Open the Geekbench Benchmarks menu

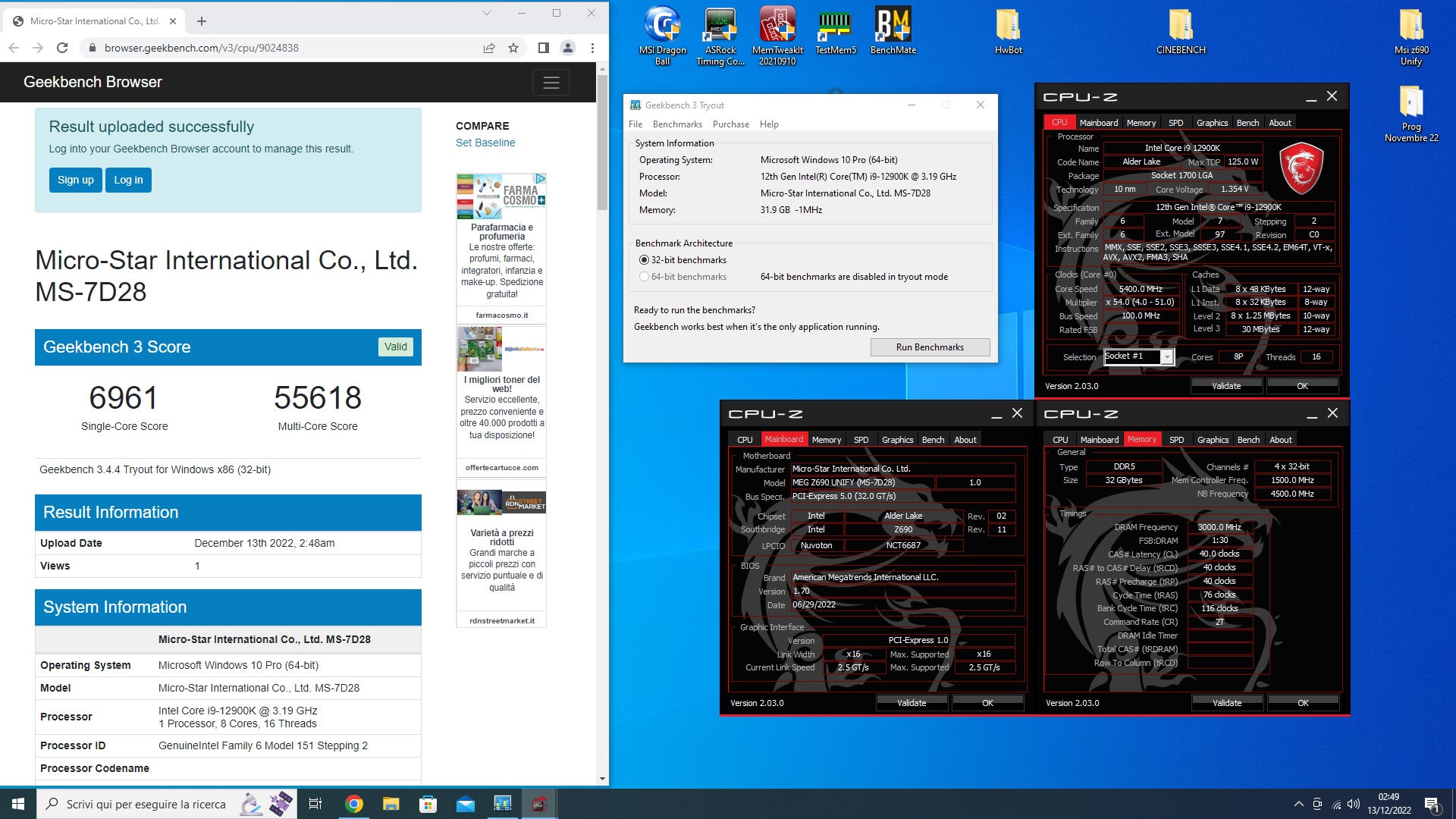677,124
